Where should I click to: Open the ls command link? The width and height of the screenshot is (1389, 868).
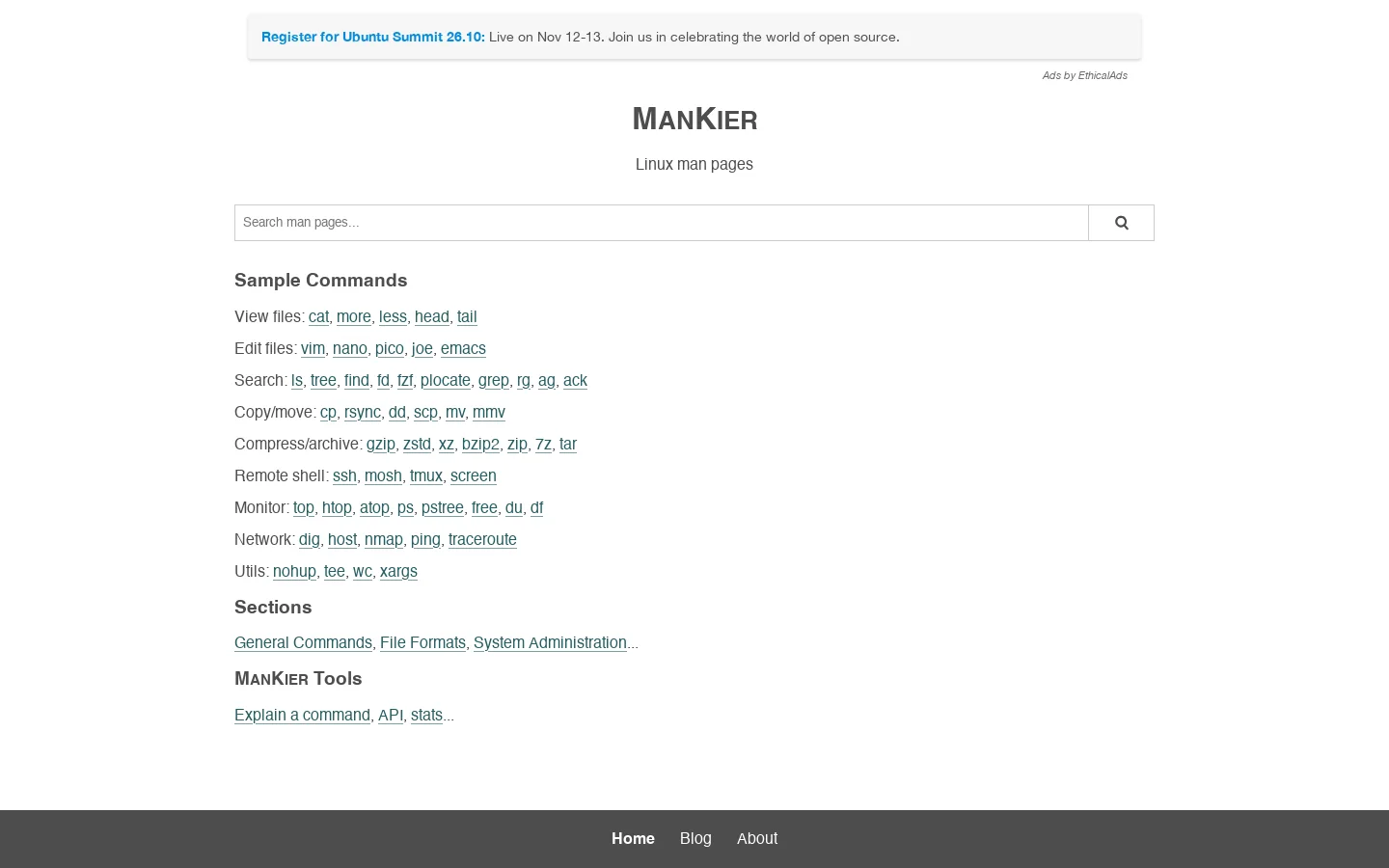(x=297, y=380)
